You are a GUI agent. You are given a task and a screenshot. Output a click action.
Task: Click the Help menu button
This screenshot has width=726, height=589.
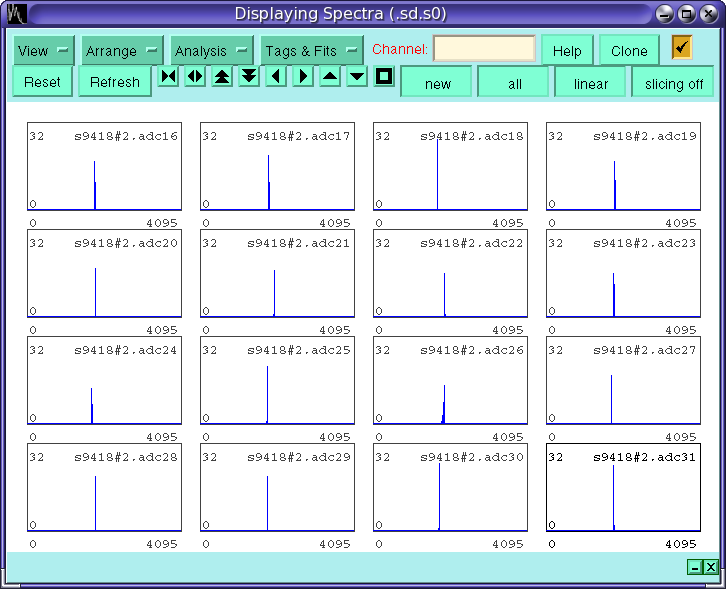[567, 51]
